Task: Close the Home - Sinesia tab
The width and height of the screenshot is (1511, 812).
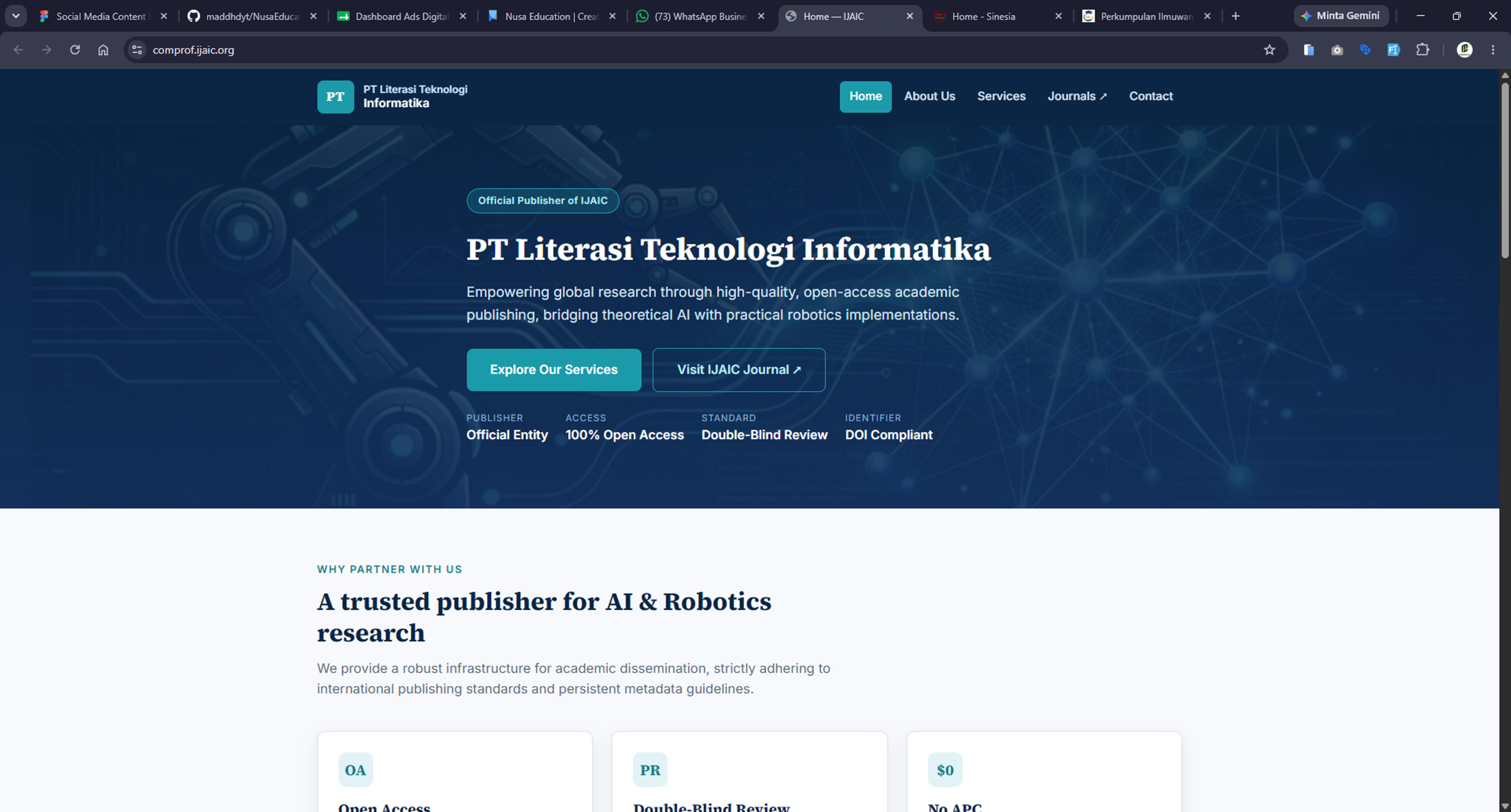Action: point(1058,17)
